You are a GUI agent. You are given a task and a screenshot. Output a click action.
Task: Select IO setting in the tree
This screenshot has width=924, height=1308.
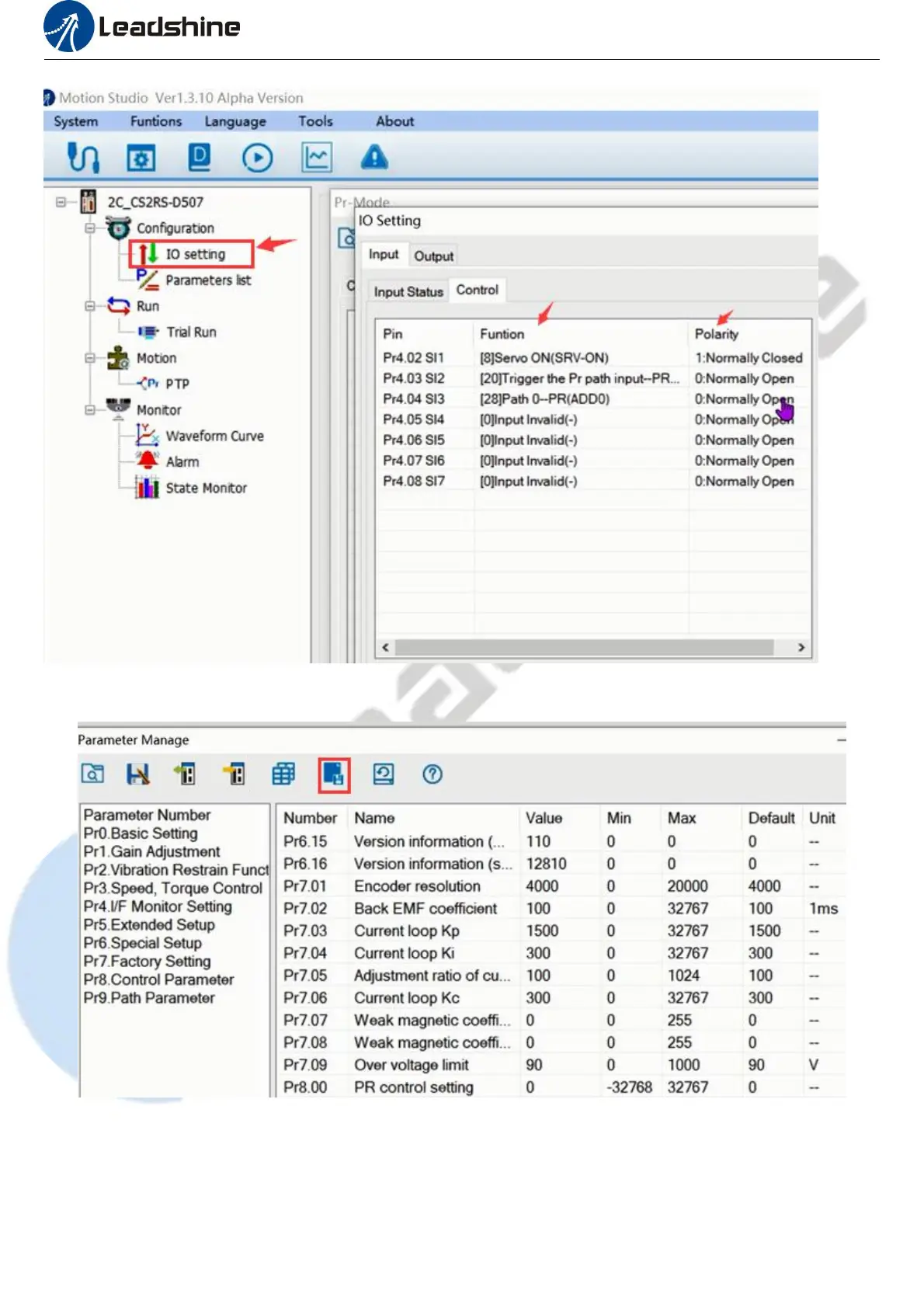(x=195, y=254)
